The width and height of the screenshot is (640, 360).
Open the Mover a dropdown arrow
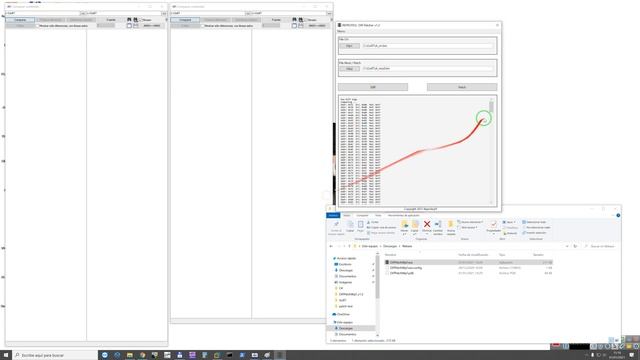404,234
